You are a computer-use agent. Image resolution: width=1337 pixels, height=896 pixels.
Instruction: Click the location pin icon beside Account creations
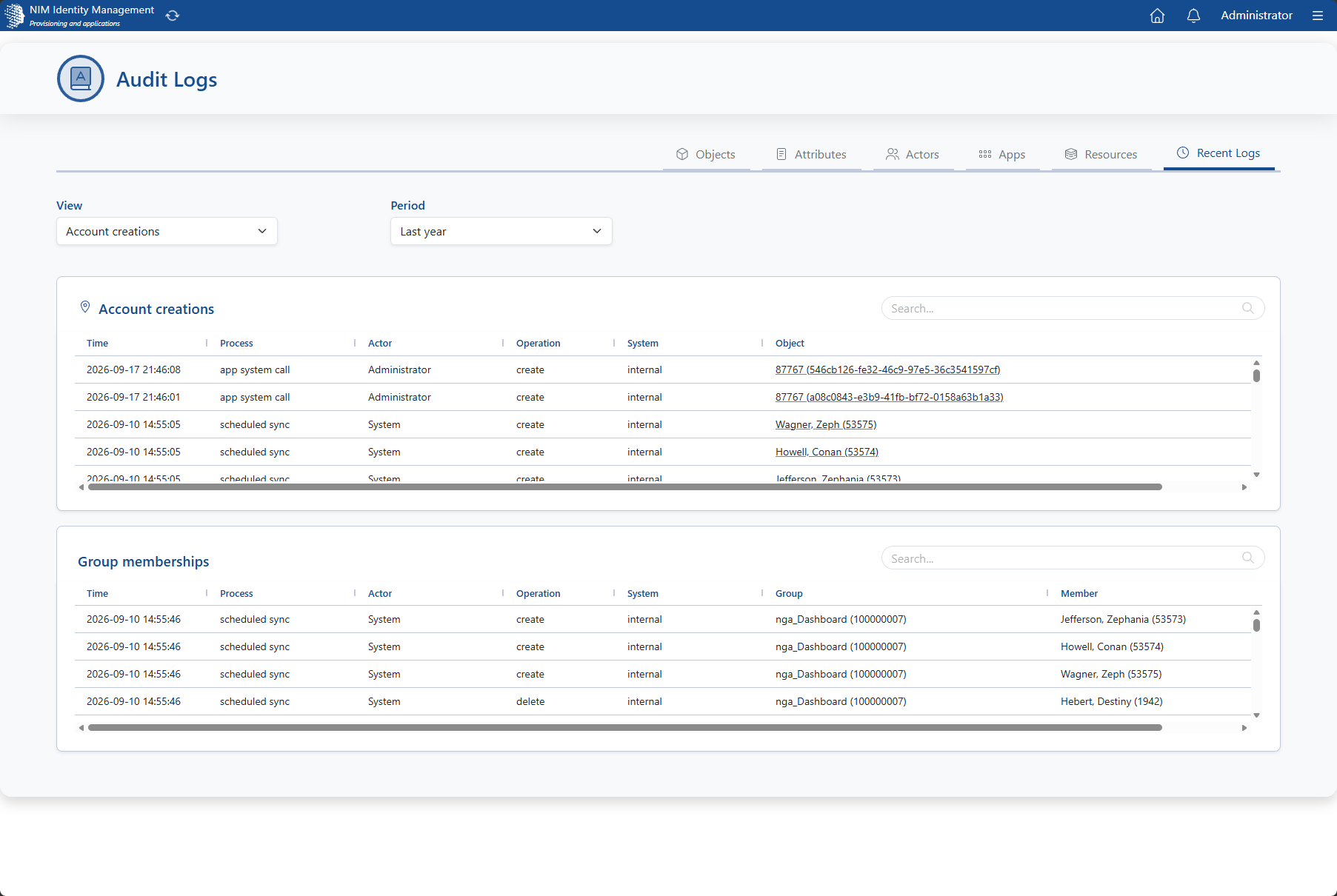point(85,307)
